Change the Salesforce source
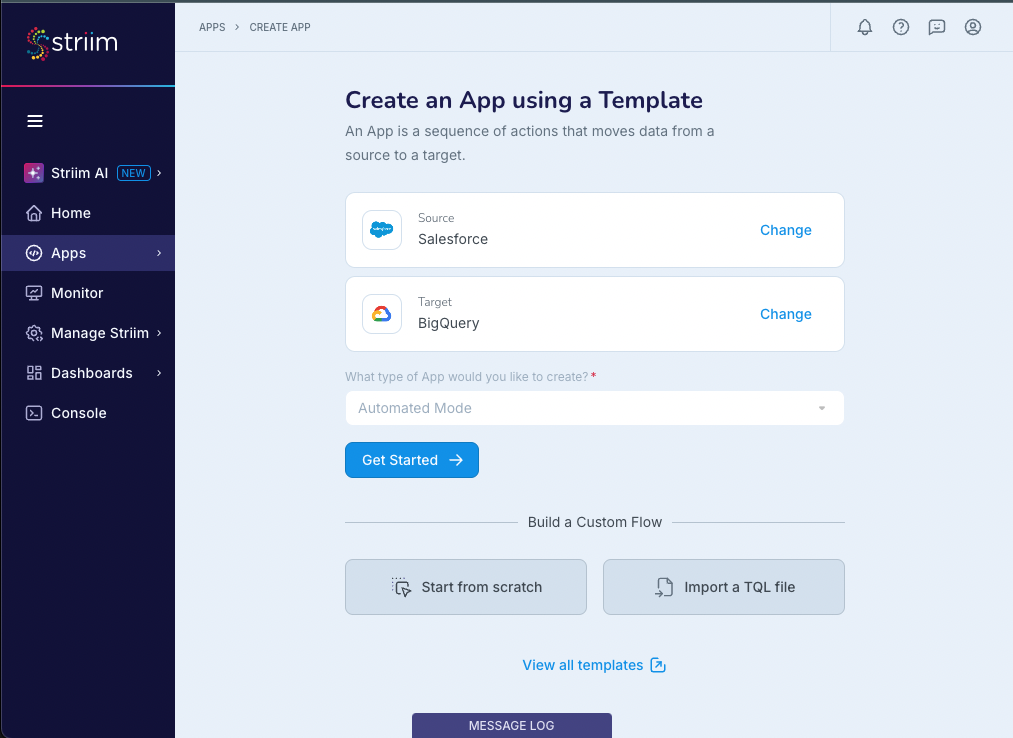The height and width of the screenshot is (738, 1013). pyautogui.click(x=785, y=230)
